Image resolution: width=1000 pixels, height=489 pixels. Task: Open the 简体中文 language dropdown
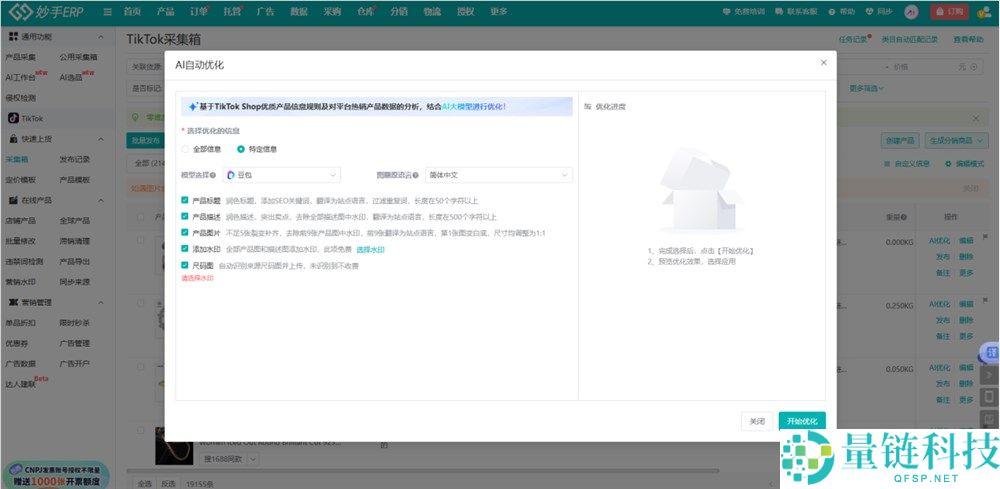pyautogui.click(x=499, y=175)
